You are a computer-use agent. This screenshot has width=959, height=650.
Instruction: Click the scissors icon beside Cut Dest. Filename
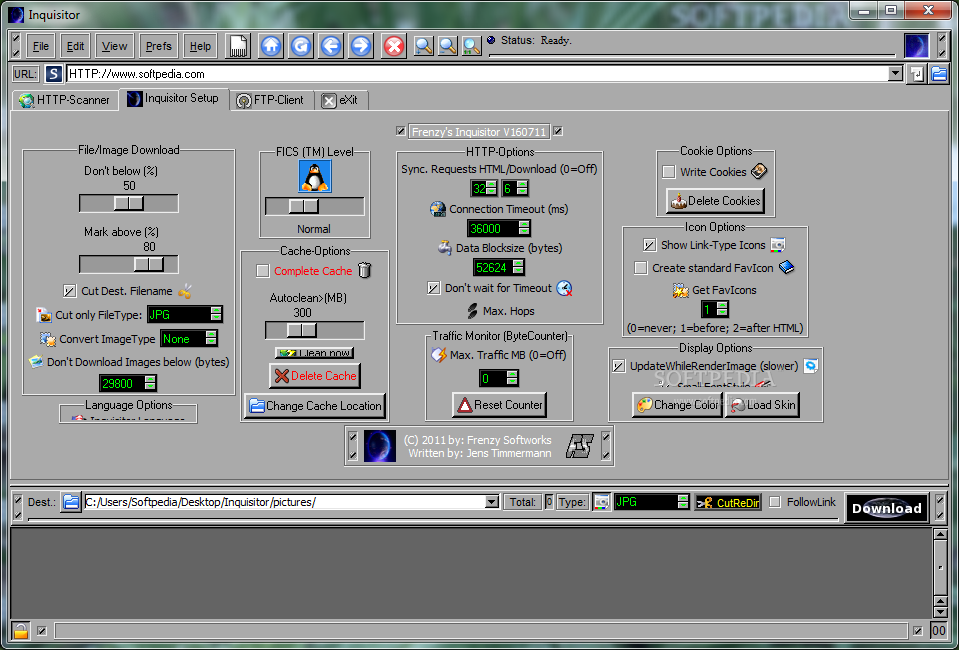[x=185, y=291]
